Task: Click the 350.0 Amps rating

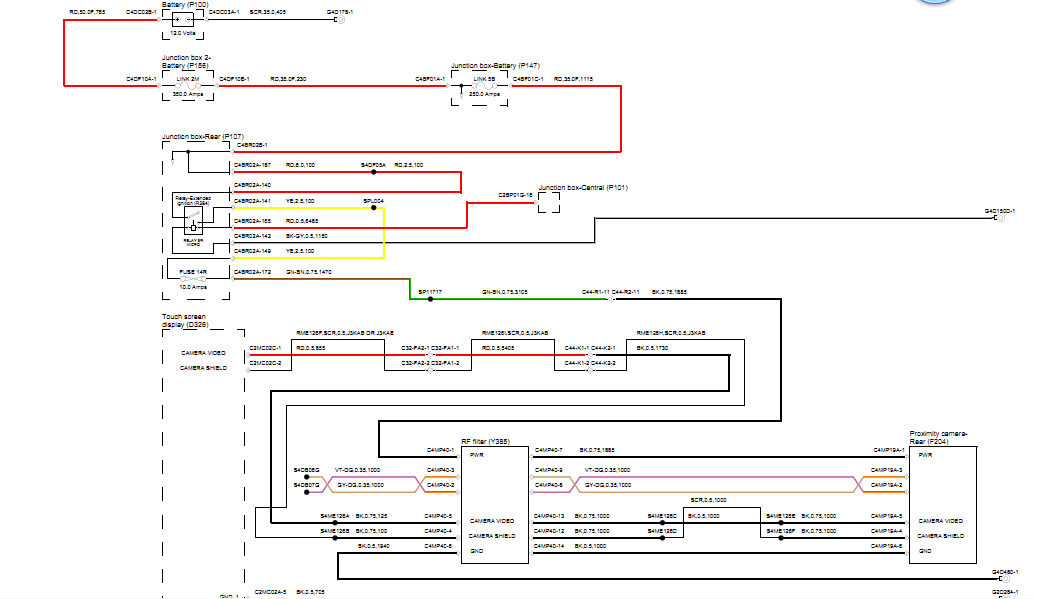Action: (x=188, y=95)
